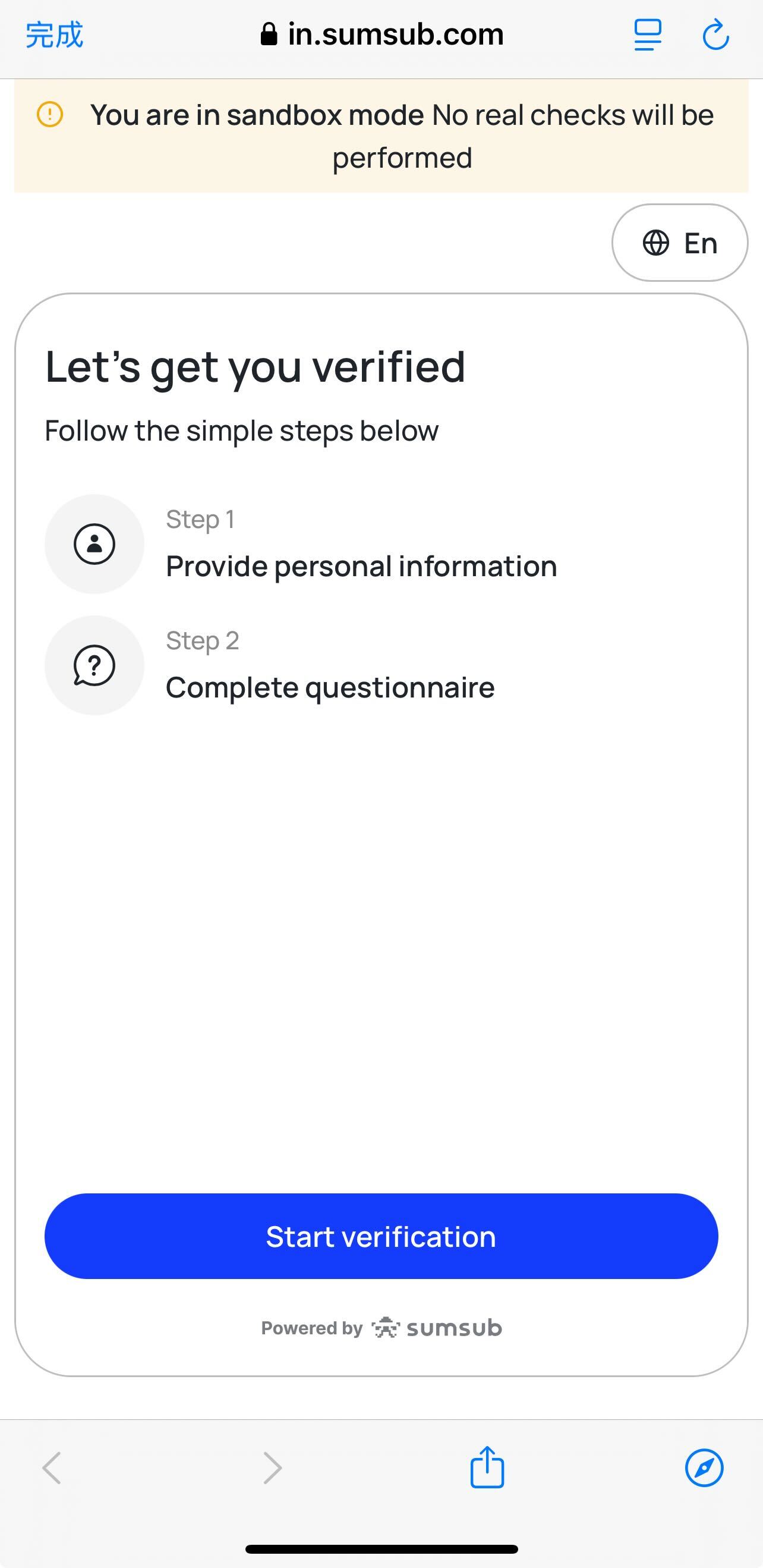Tap the Step 1 person icon
This screenshot has height=1568, width=763.
(94, 543)
